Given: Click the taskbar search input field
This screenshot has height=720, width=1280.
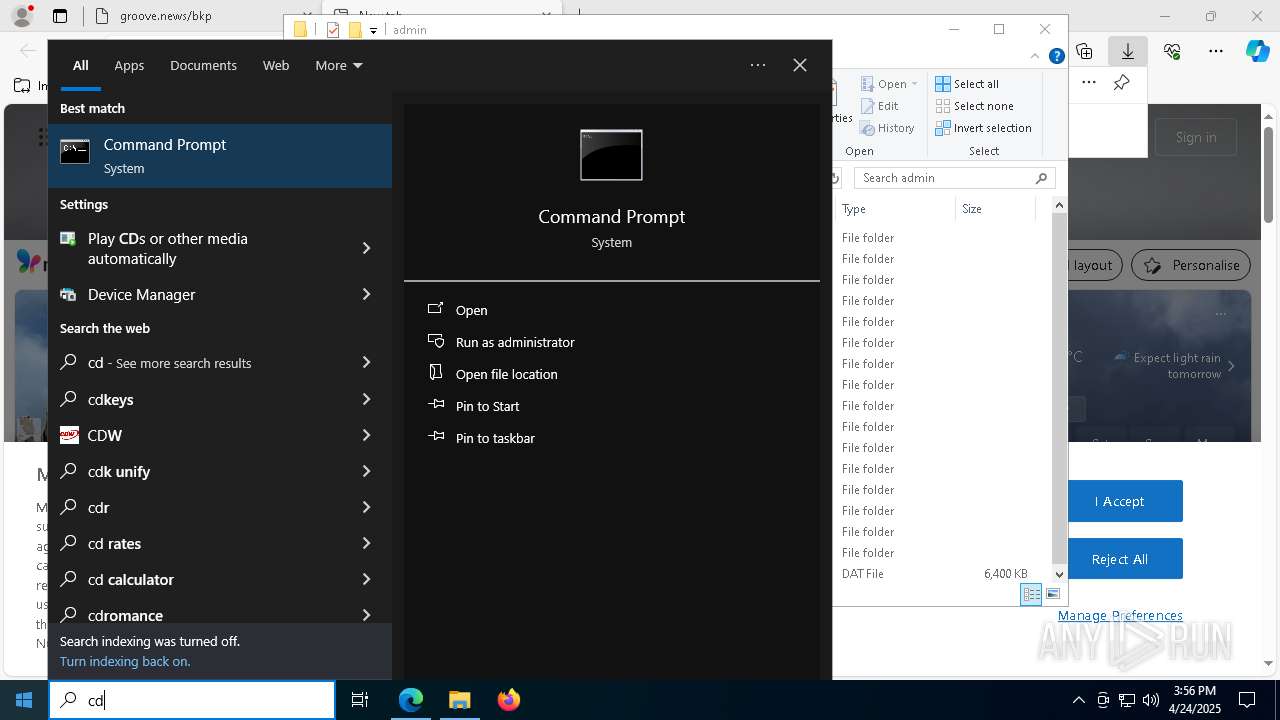Looking at the screenshot, I should (192, 700).
